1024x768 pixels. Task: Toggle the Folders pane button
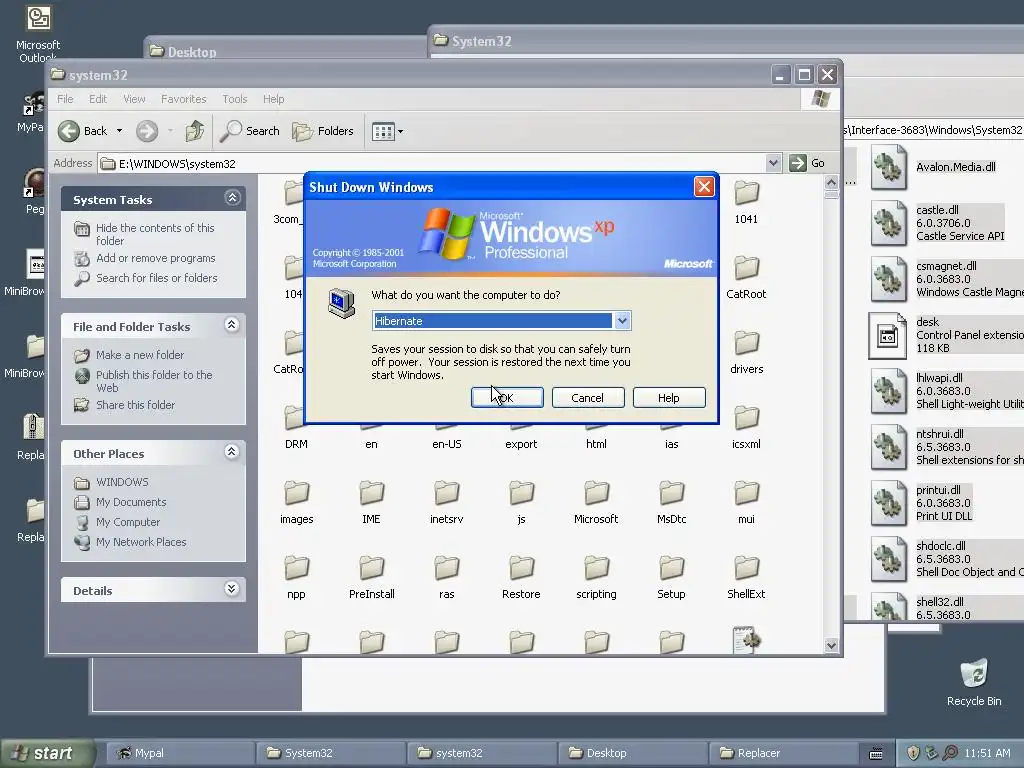323,131
